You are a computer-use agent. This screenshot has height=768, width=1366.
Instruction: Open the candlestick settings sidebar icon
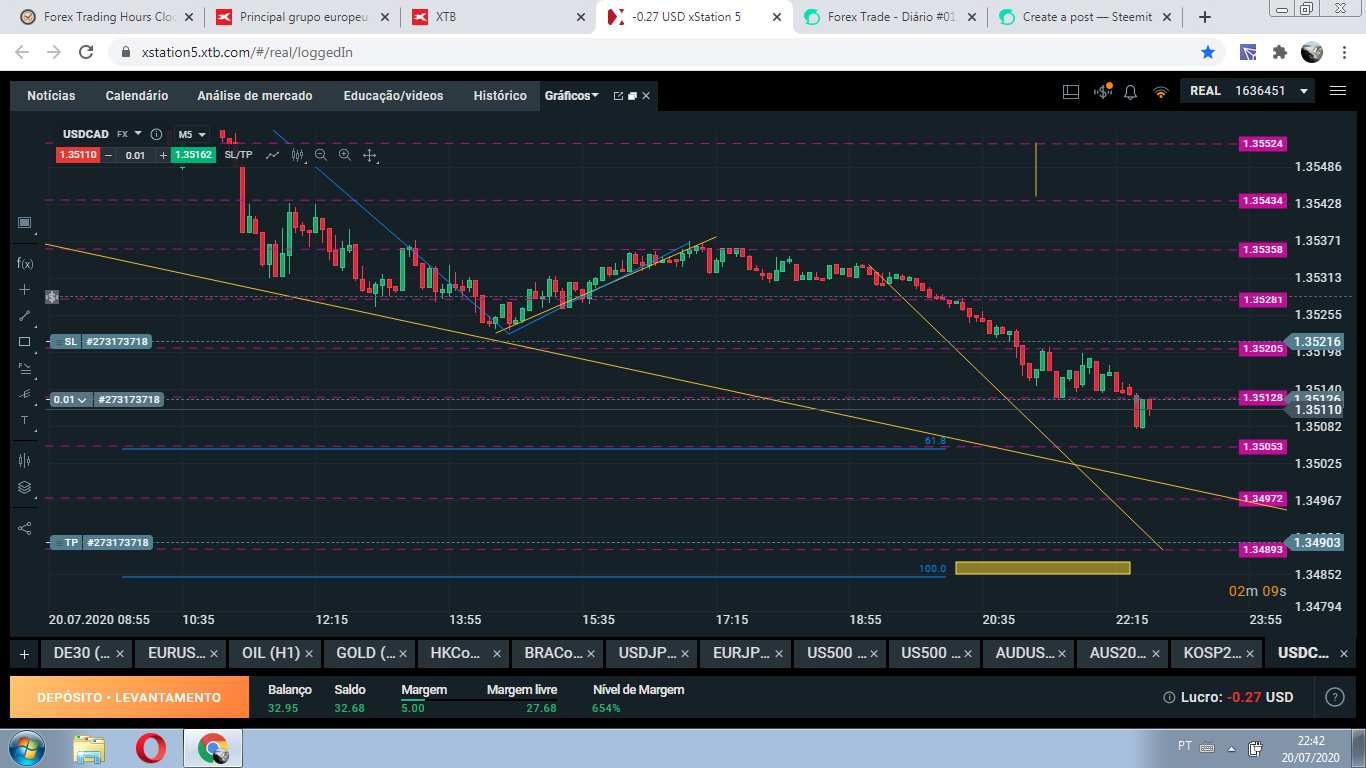(x=25, y=460)
